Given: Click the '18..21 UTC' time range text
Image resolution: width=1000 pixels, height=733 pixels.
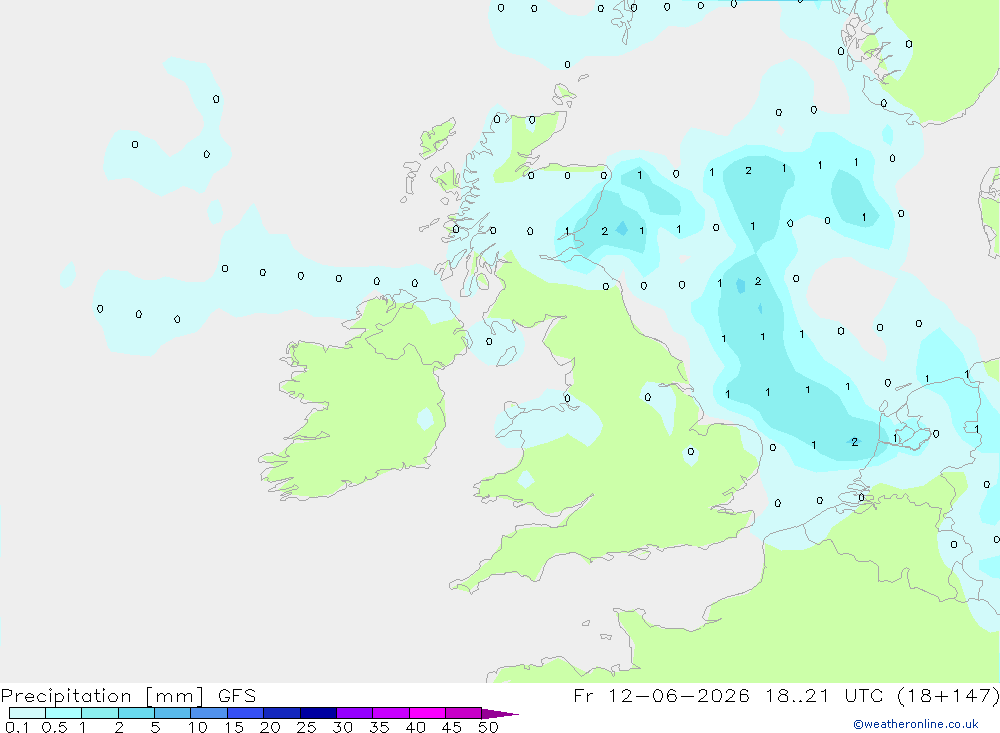Looking at the screenshot, I should coord(825,696).
